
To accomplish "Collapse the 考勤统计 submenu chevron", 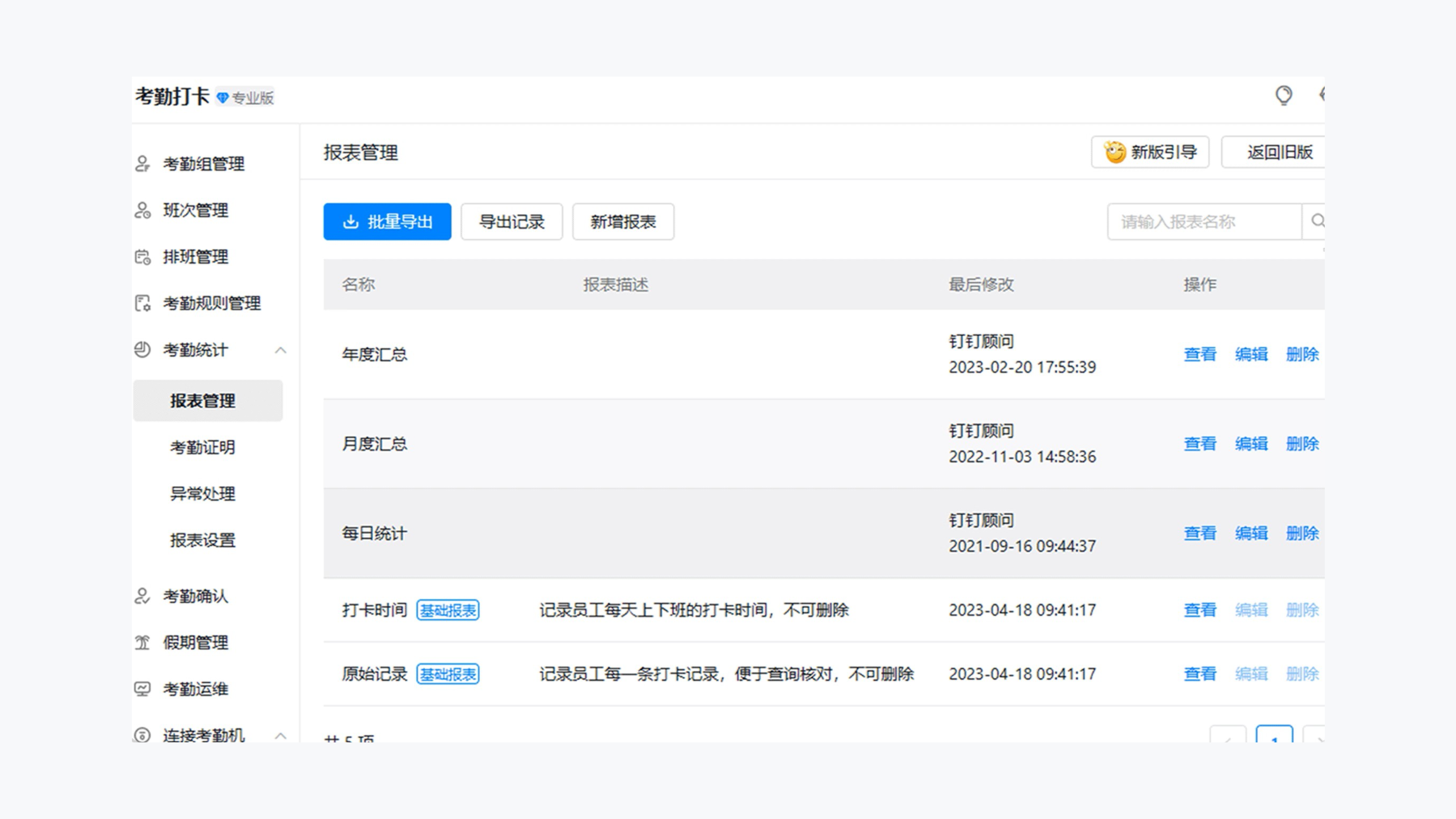I will tap(280, 350).
